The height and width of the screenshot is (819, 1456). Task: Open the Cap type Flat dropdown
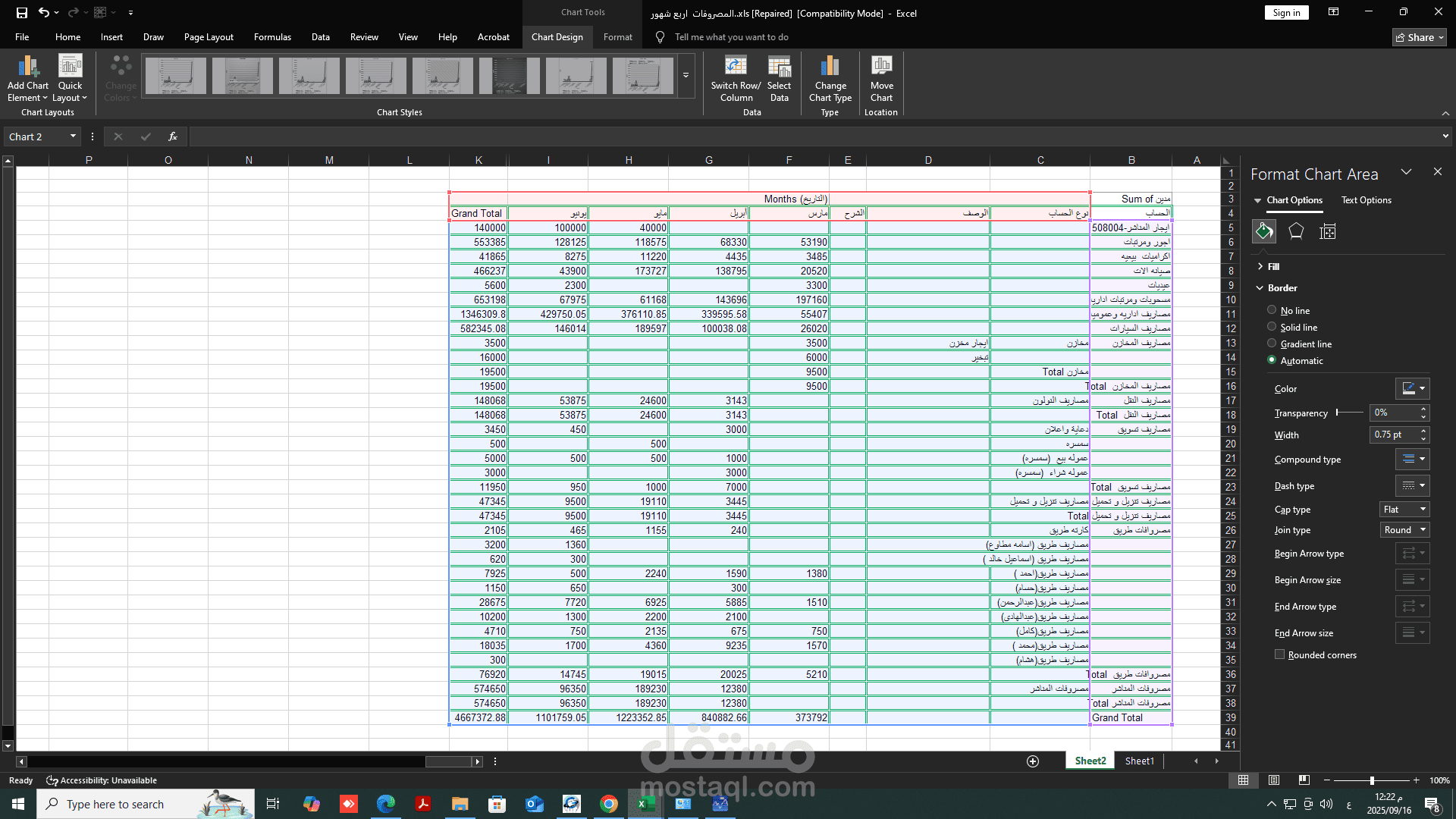pos(1404,510)
